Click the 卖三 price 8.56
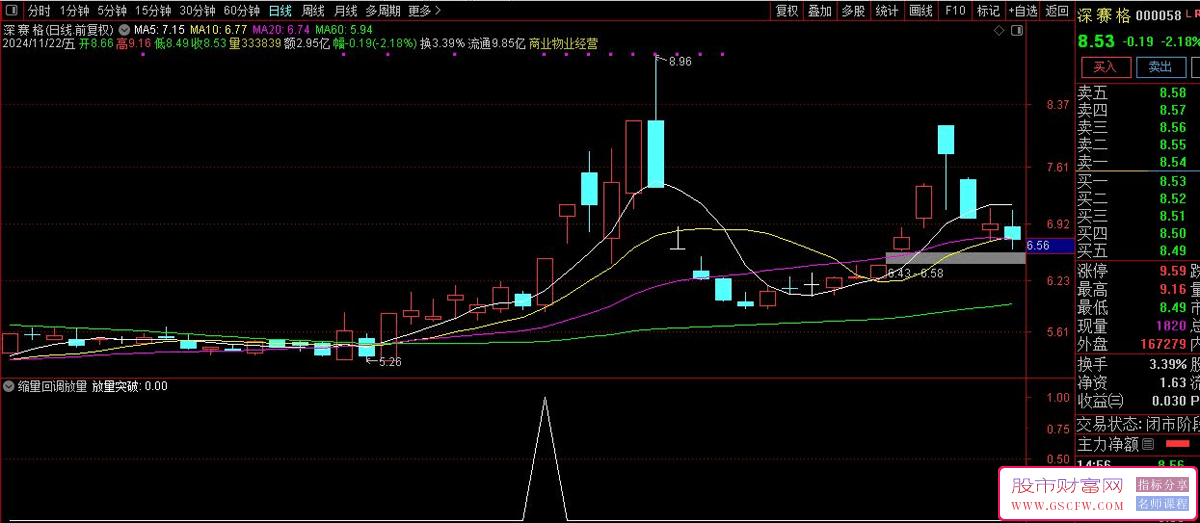 1172,128
